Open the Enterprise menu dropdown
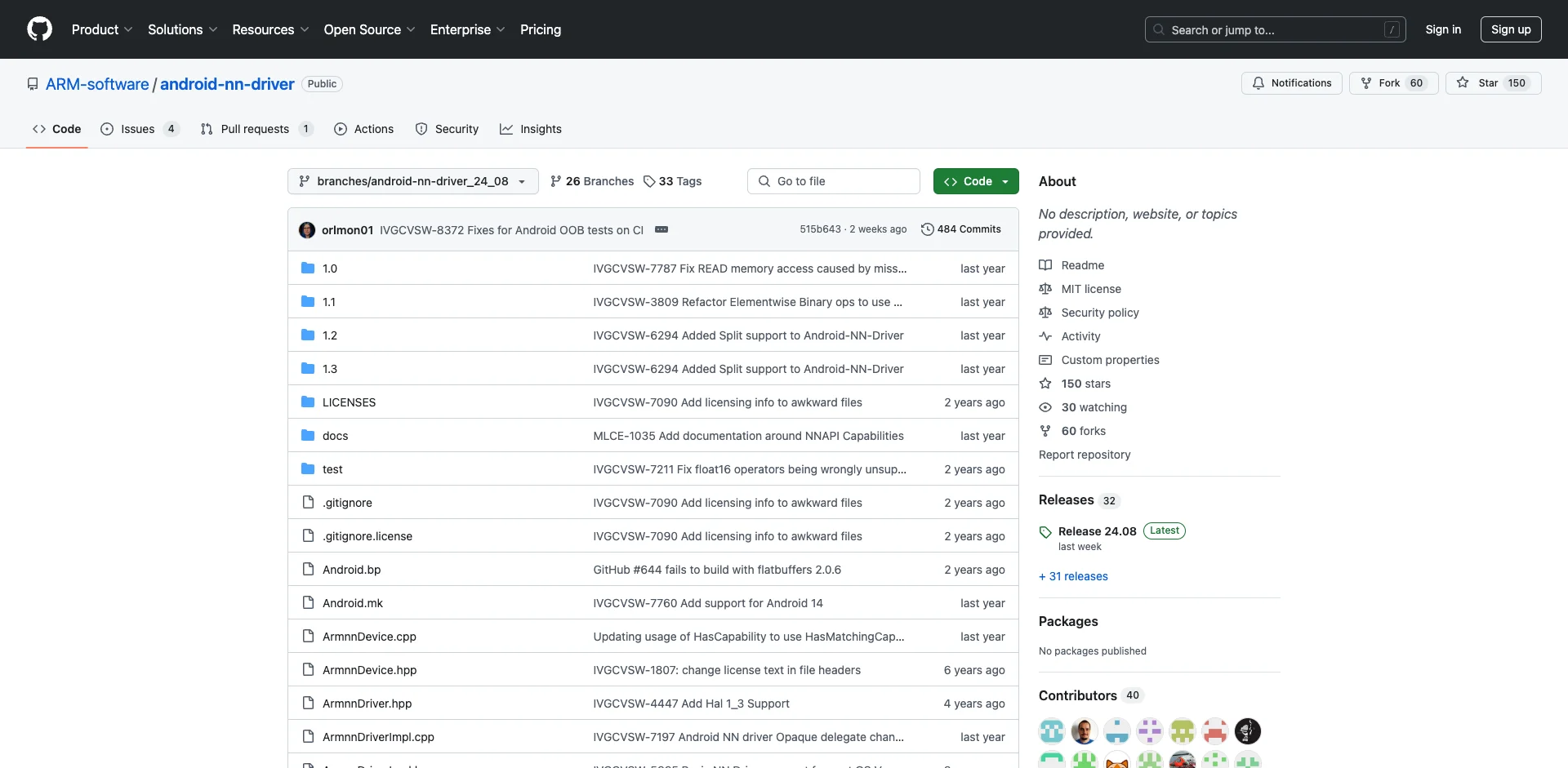Viewport: 1568px width, 768px height. pos(468,29)
